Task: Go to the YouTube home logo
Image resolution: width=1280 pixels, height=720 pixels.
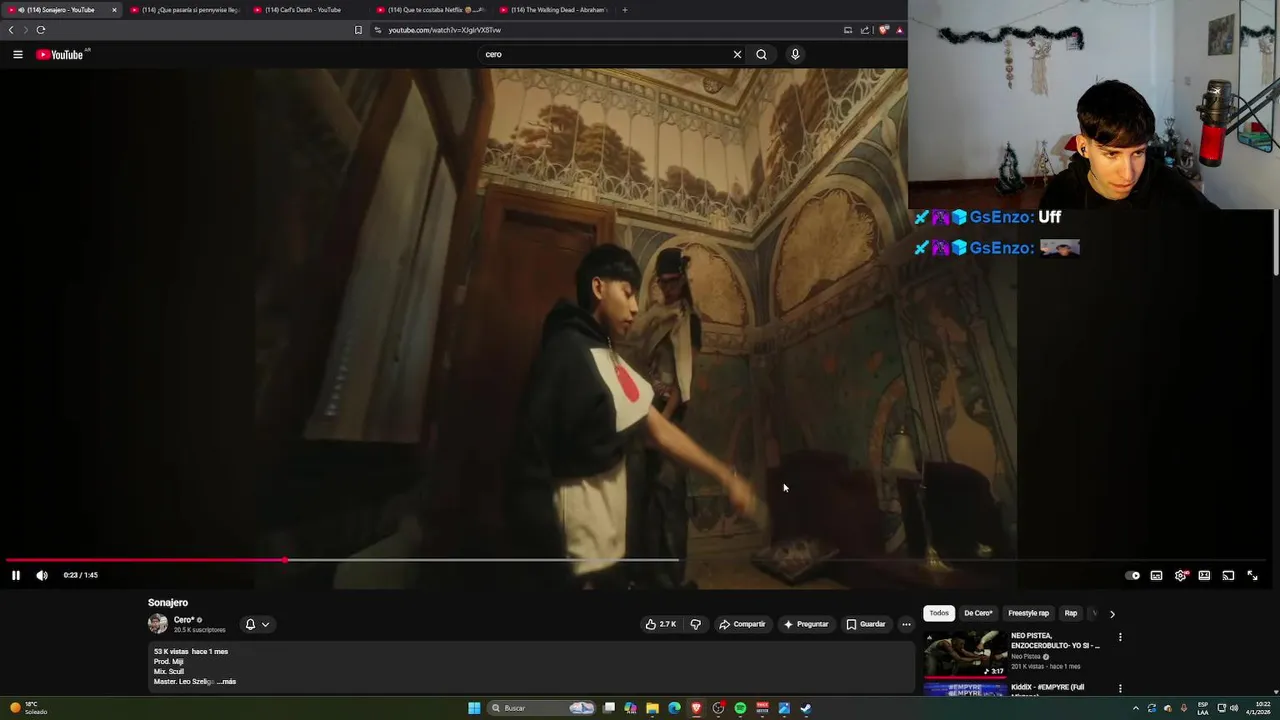Action: coord(62,54)
